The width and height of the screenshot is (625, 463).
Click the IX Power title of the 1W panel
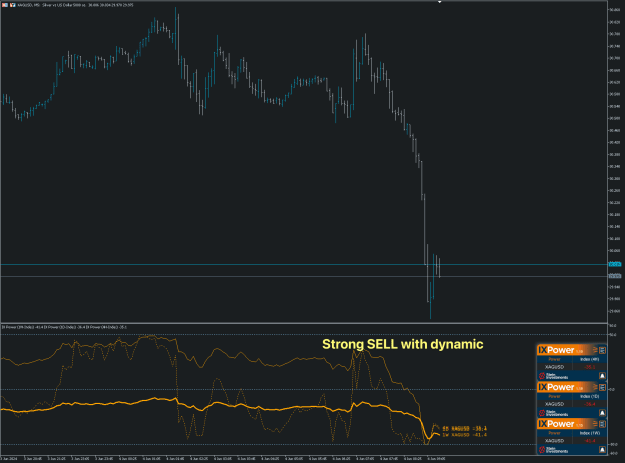[556, 424]
